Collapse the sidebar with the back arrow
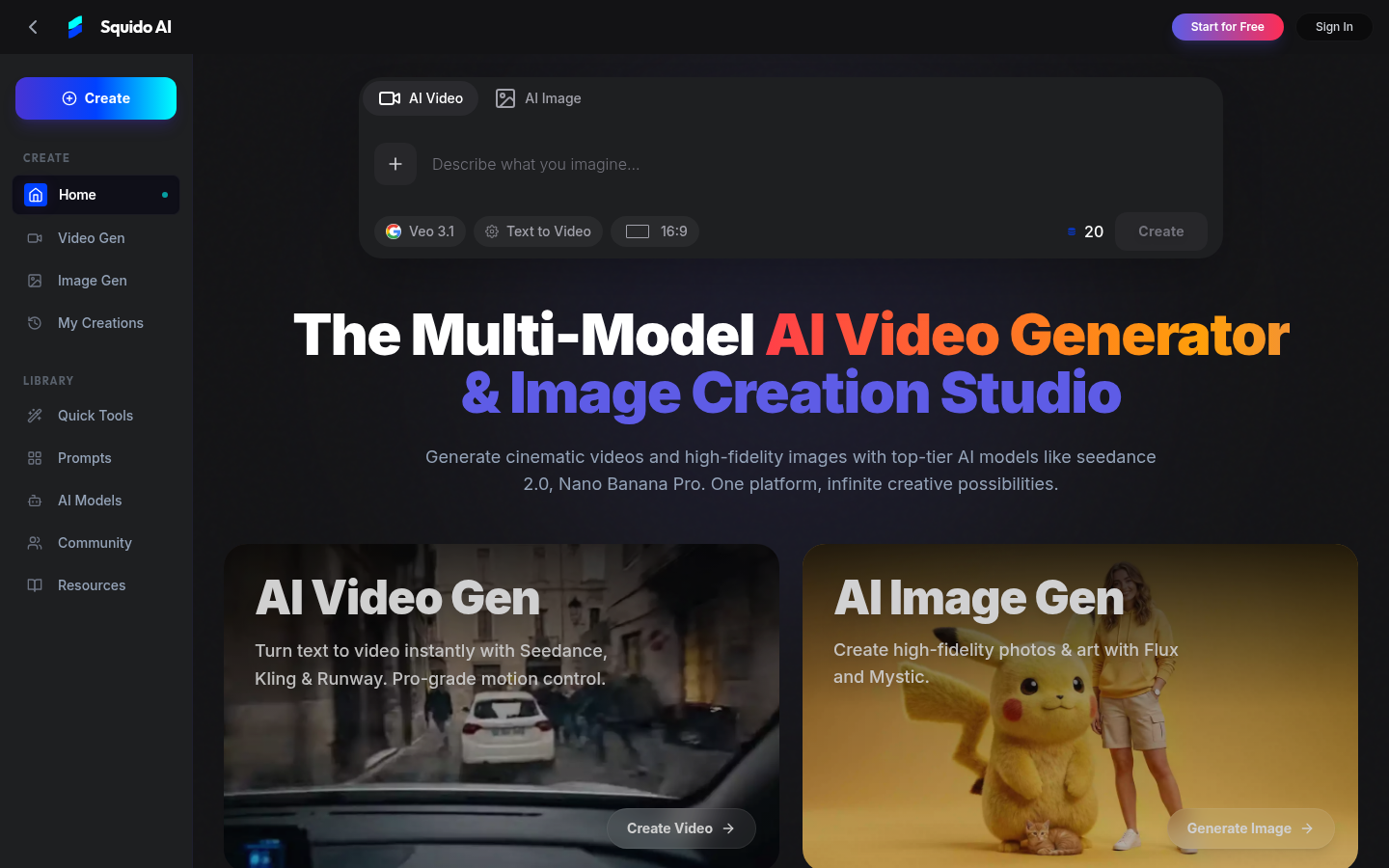The width and height of the screenshot is (1389, 868). 33,26
